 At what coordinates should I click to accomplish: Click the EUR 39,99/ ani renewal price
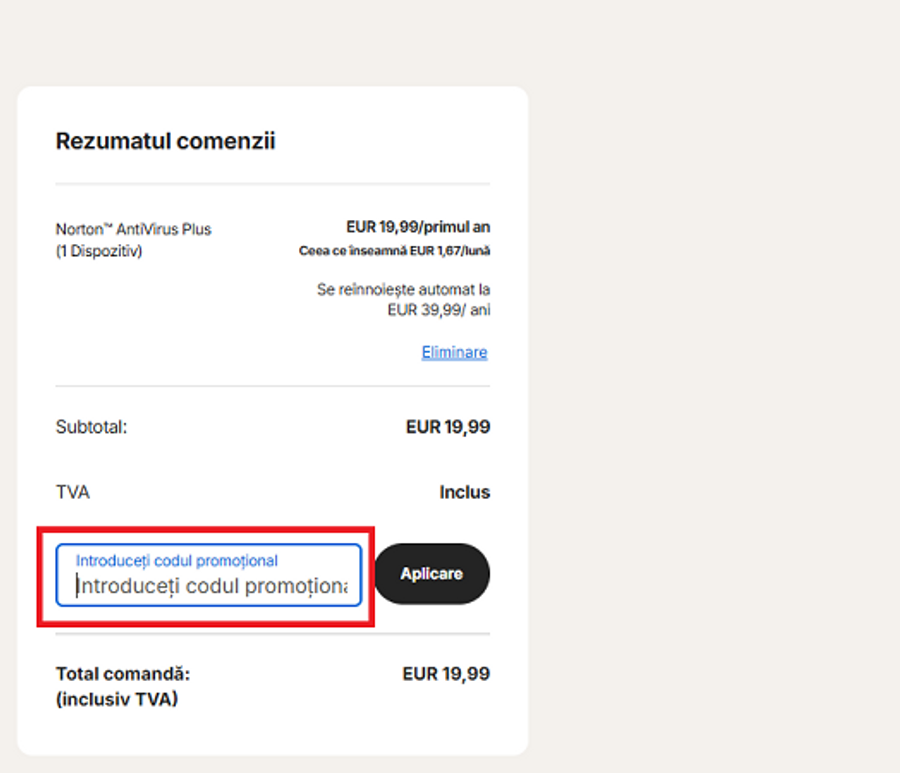(438, 310)
